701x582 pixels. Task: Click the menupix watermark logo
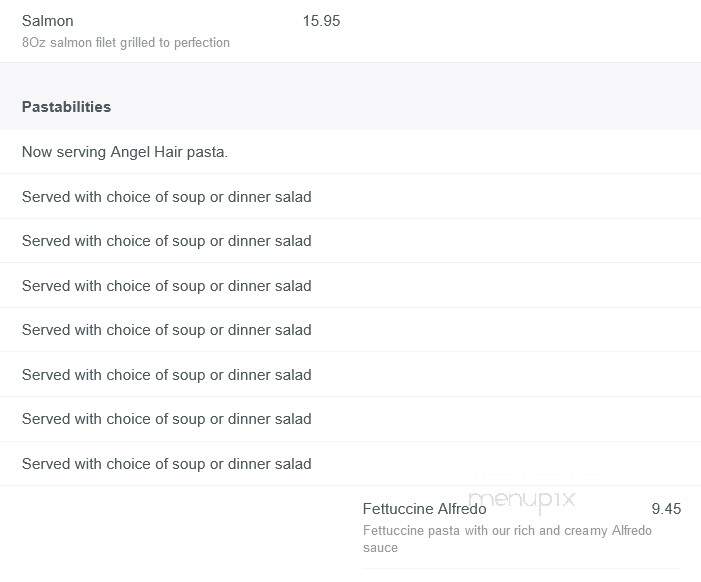coord(522,499)
